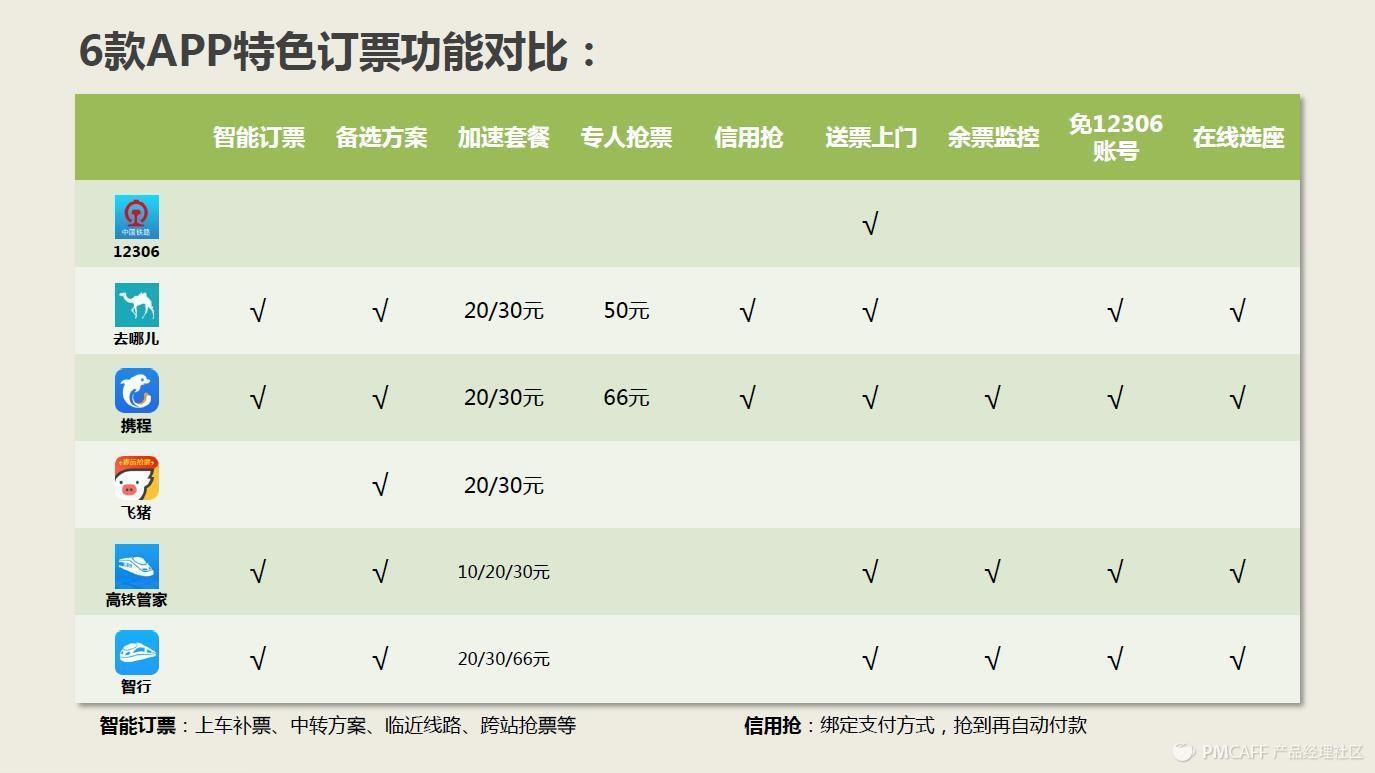The width and height of the screenshot is (1375, 773).
Task: Click the 送票上门 checkmark in 12306 row
Action: (870, 224)
